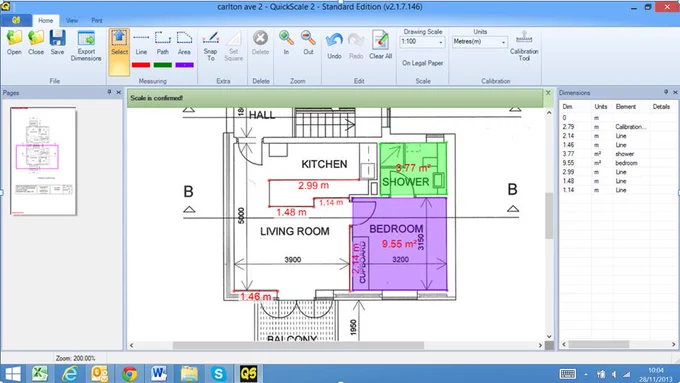Pick the red Line color swatch
Screen dimensions: 680x383
(141, 65)
